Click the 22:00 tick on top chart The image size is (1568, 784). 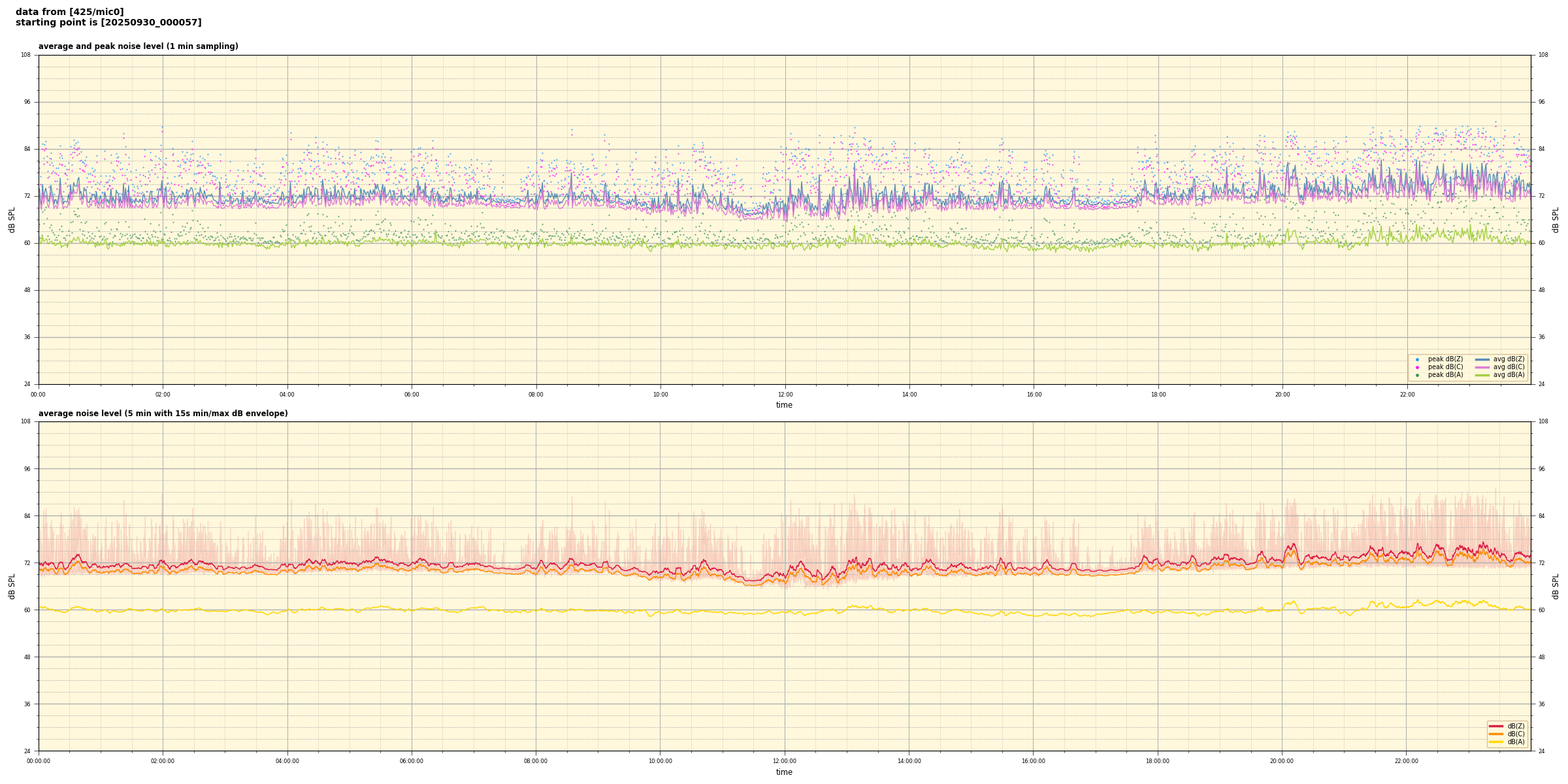pyautogui.click(x=1407, y=395)
